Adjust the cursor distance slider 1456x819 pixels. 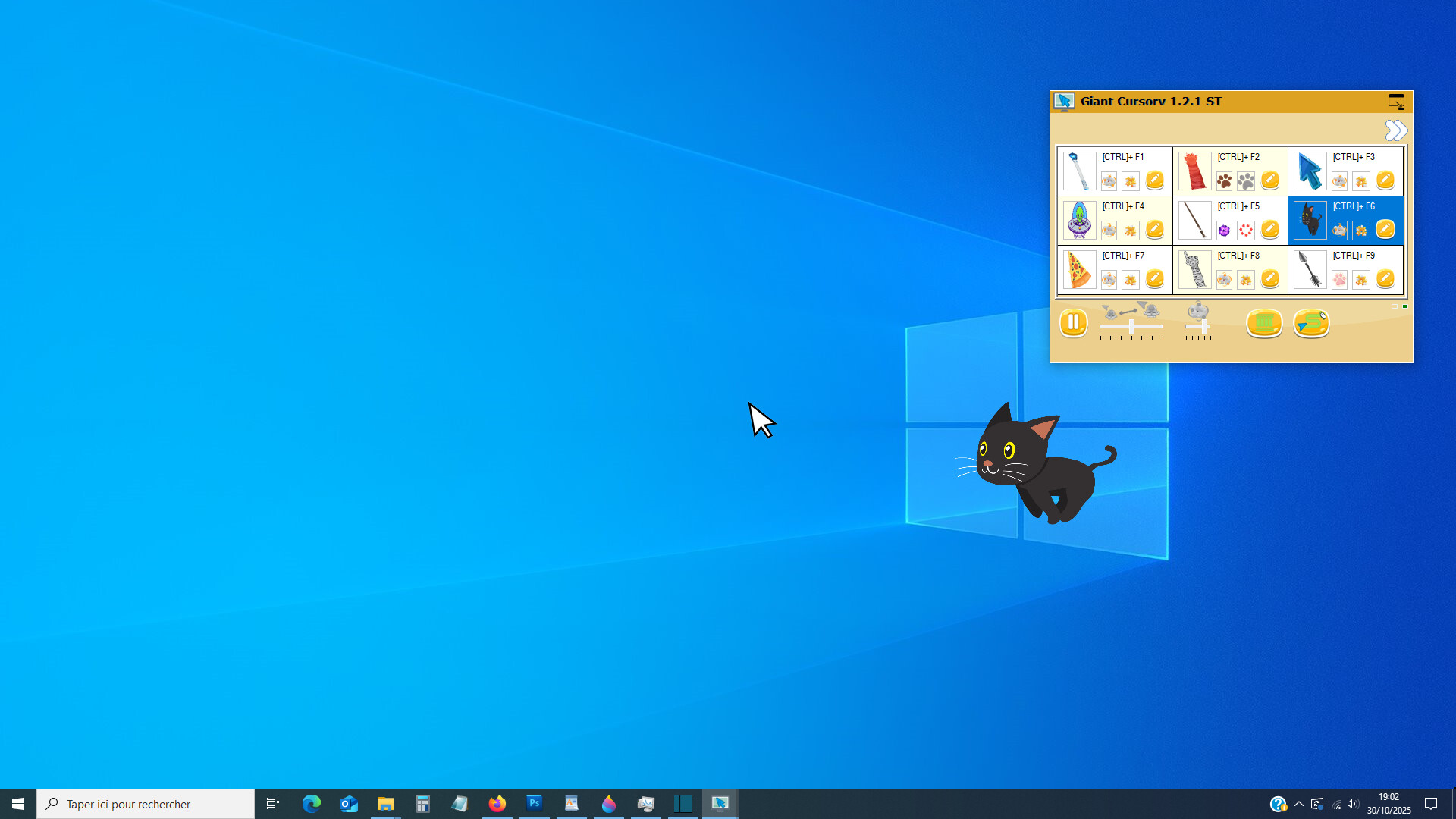click(x=1131, y=327)
